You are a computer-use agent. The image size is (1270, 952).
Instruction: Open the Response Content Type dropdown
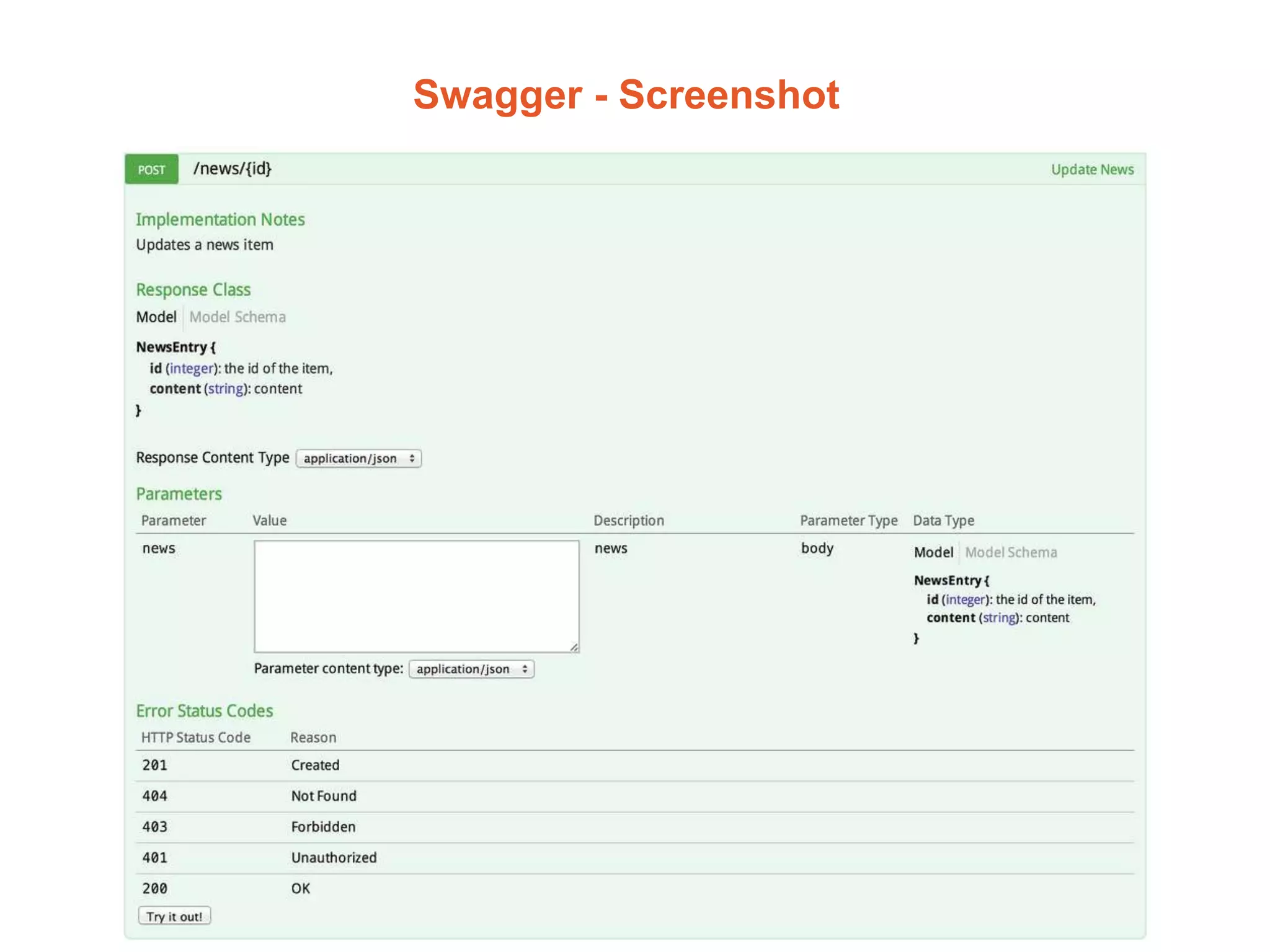click(x=359, y=459)
